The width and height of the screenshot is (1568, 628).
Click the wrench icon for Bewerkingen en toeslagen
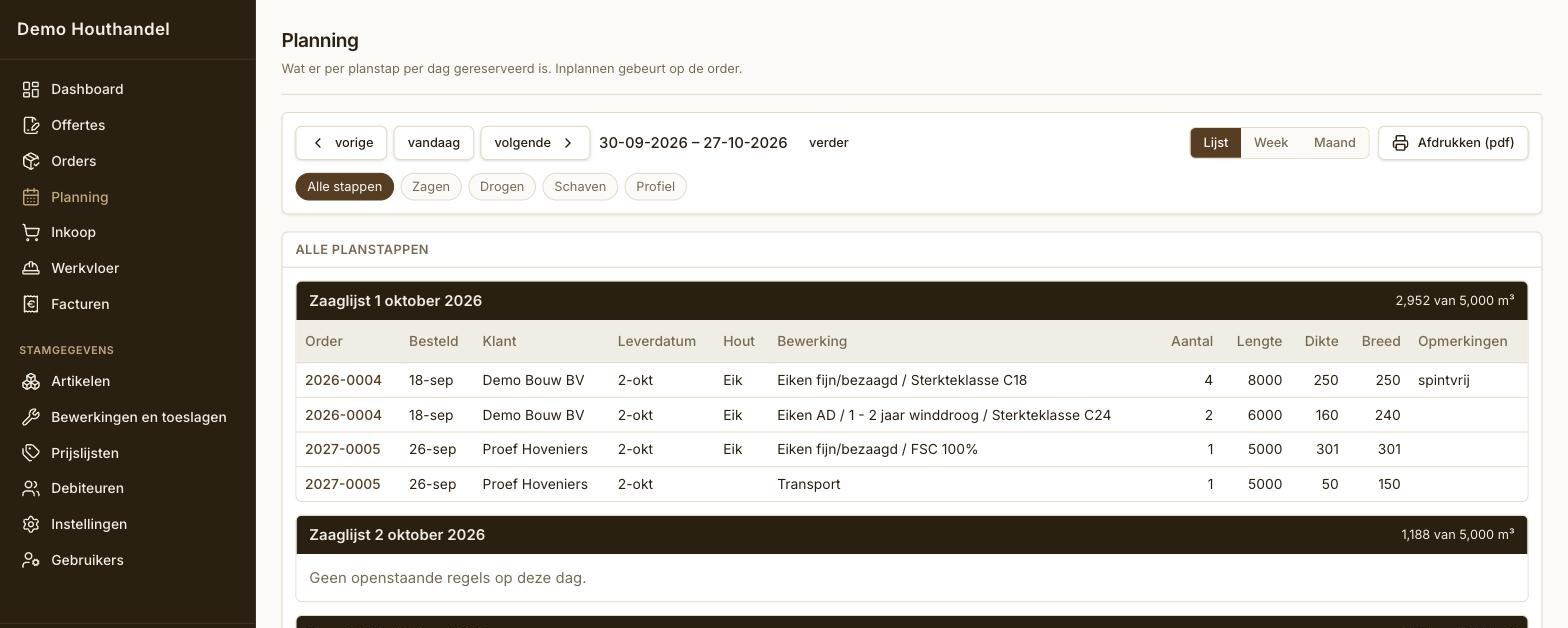31,417
